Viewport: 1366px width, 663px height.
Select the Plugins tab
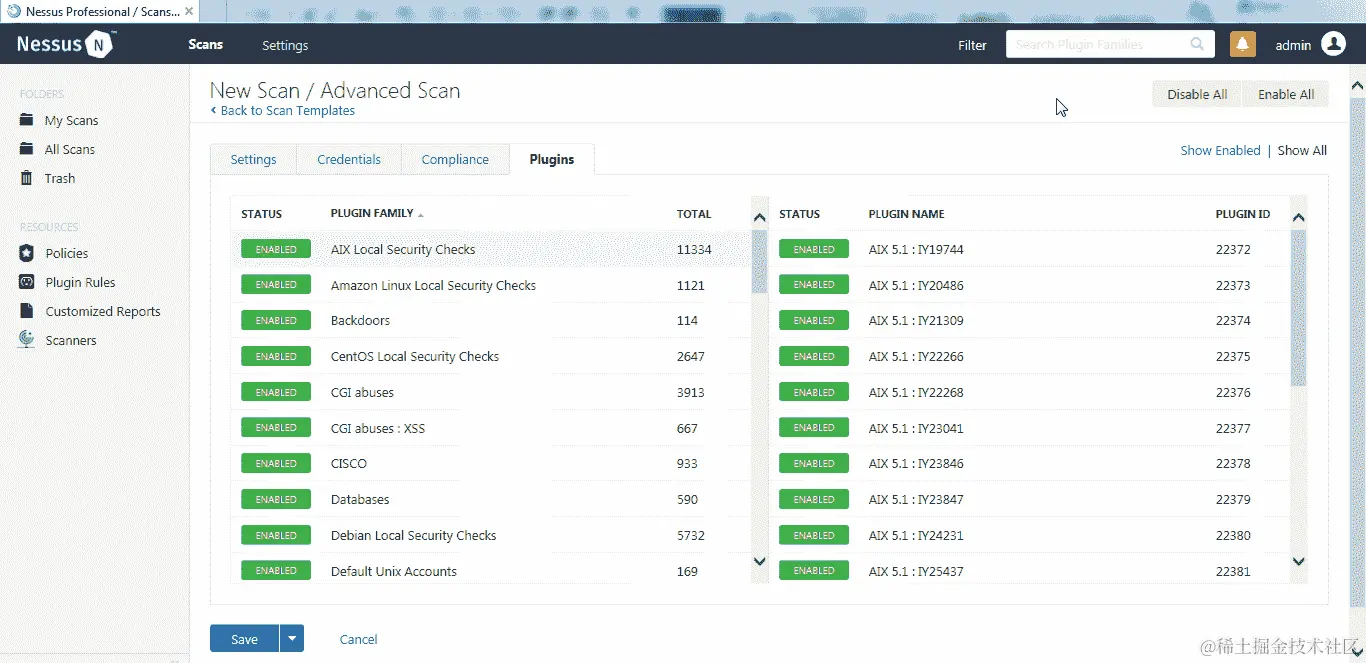pos(552,159)
